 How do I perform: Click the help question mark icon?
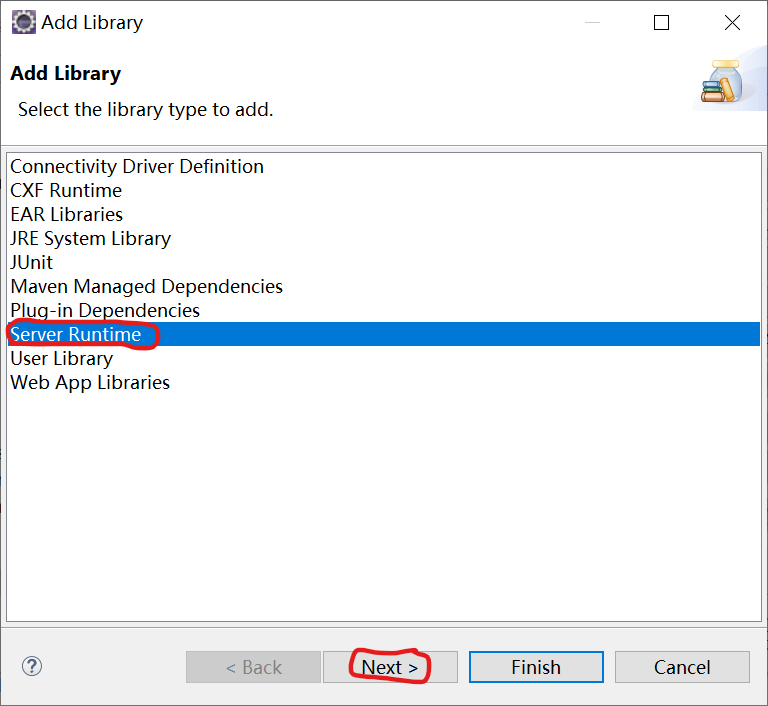click(x=32, y=666)
